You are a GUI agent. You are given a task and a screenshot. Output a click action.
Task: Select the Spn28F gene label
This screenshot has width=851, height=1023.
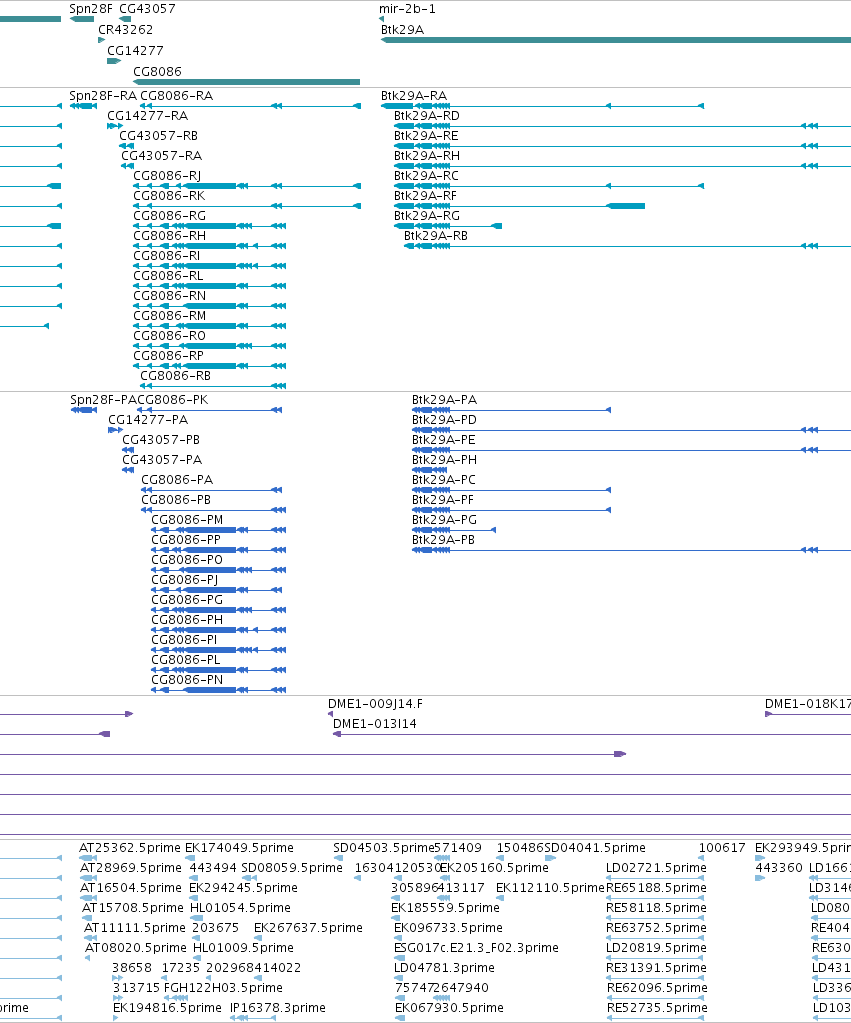tap(91, 9)
